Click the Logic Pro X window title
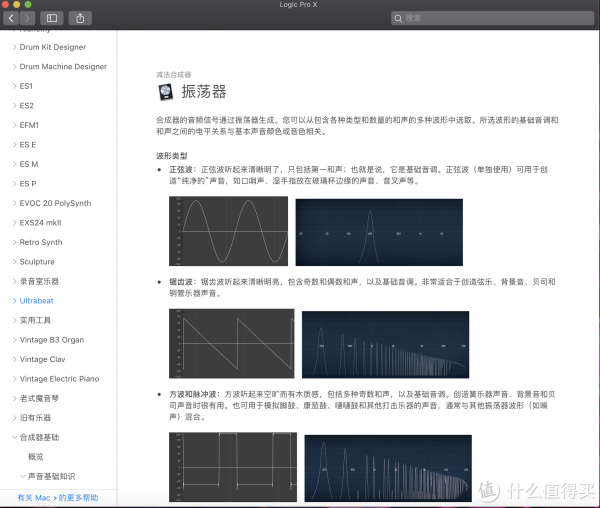Screen dimensions: 600x508 [298, 5]
